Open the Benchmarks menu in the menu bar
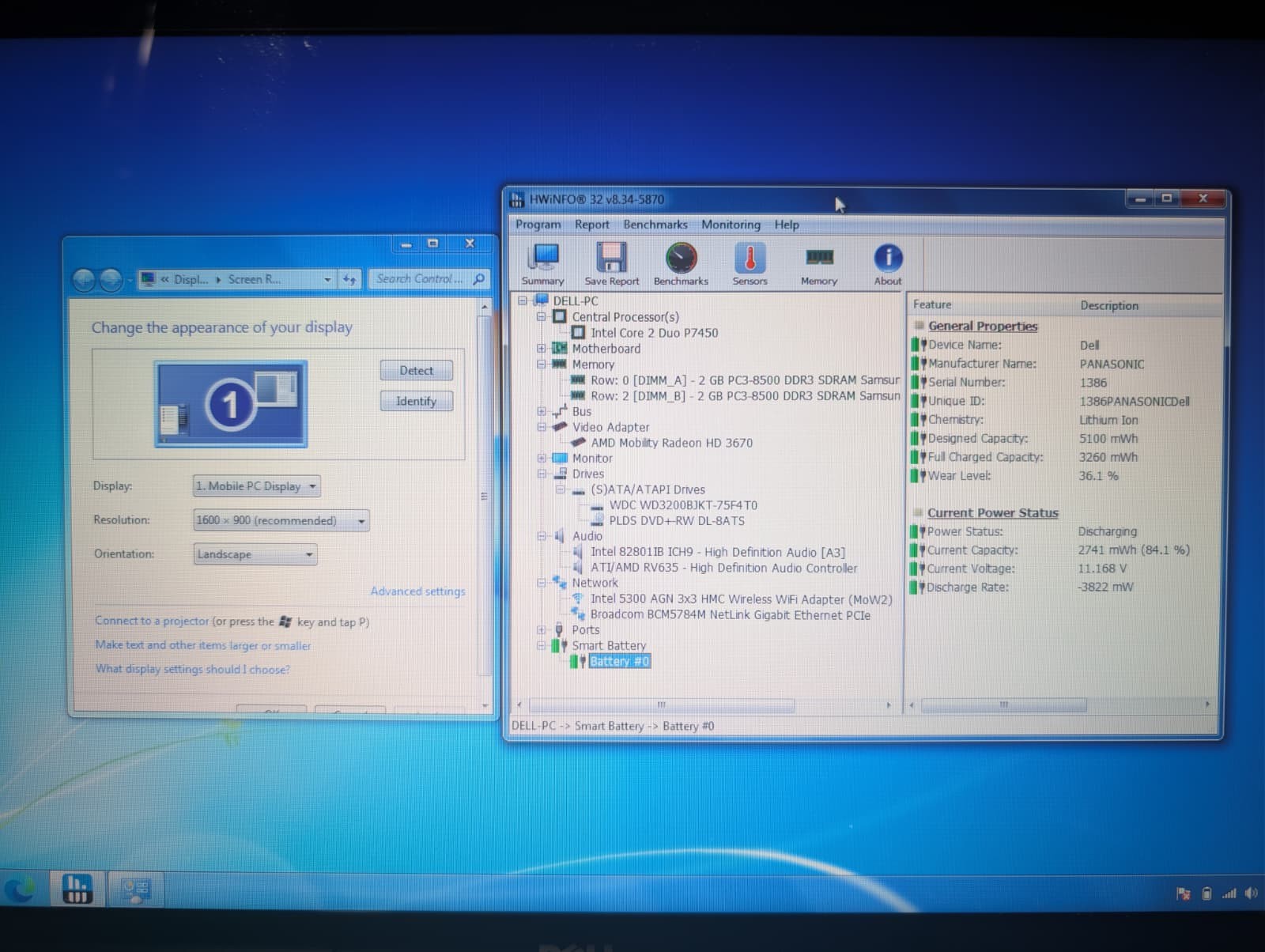The width and height of the screenshot is (1265, 952). tap(655, 225)
